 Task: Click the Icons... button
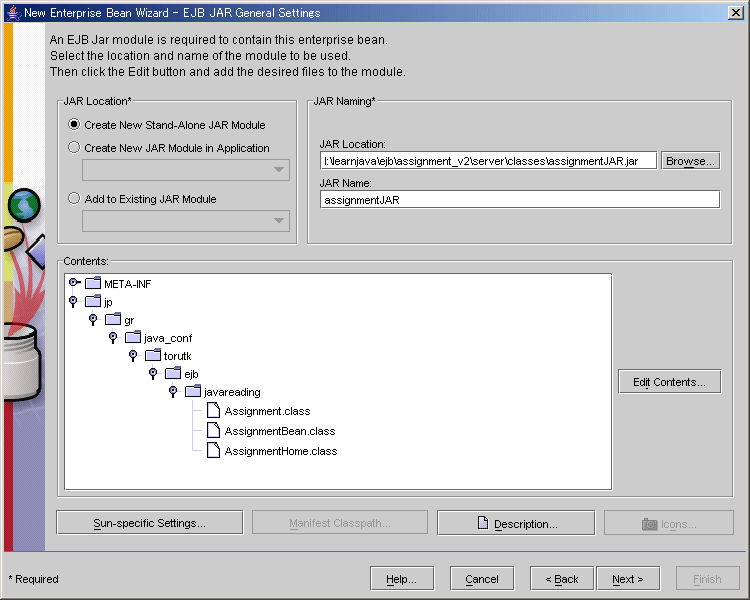click(669, 523)
